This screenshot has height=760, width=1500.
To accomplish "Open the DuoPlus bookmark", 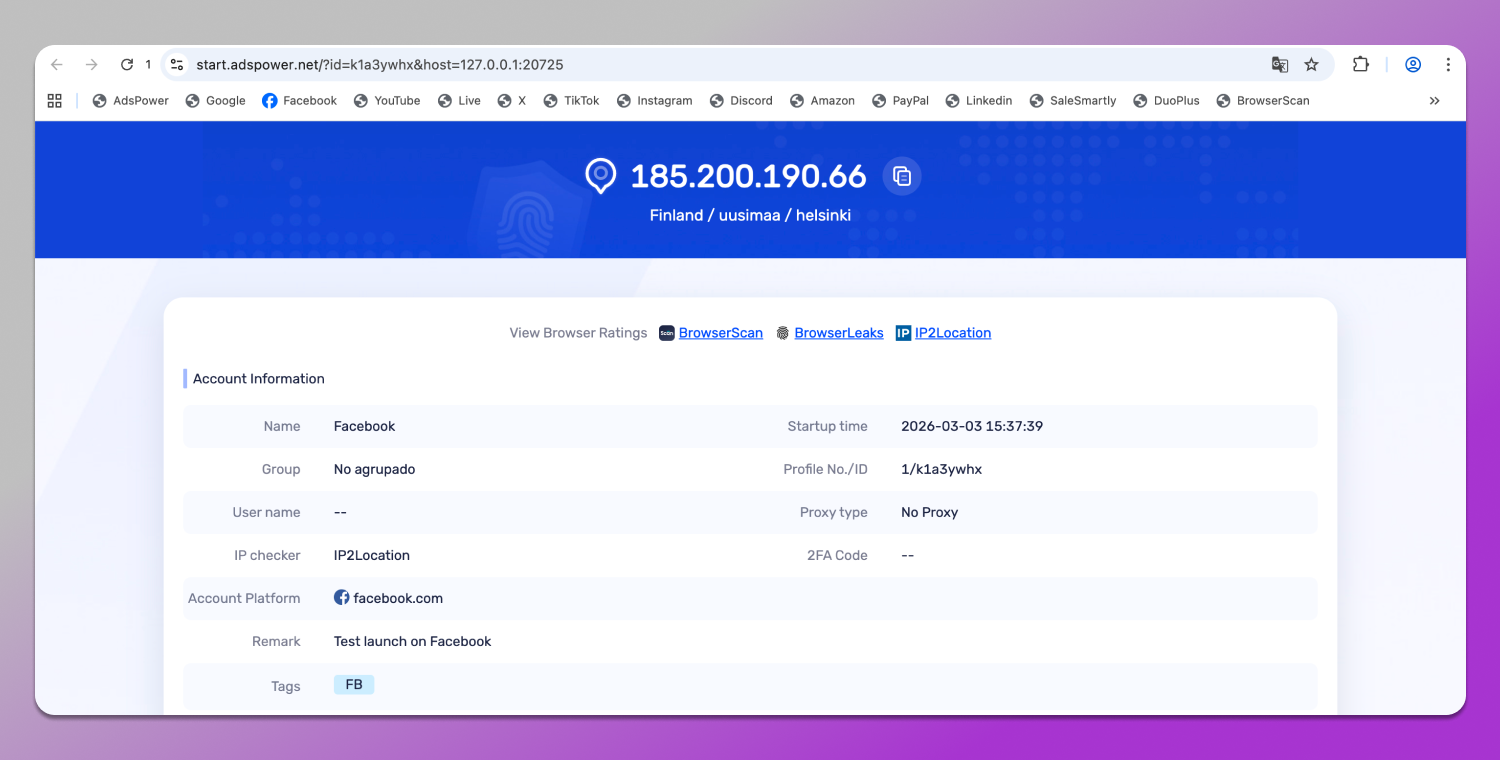I will click(1166, 101).
